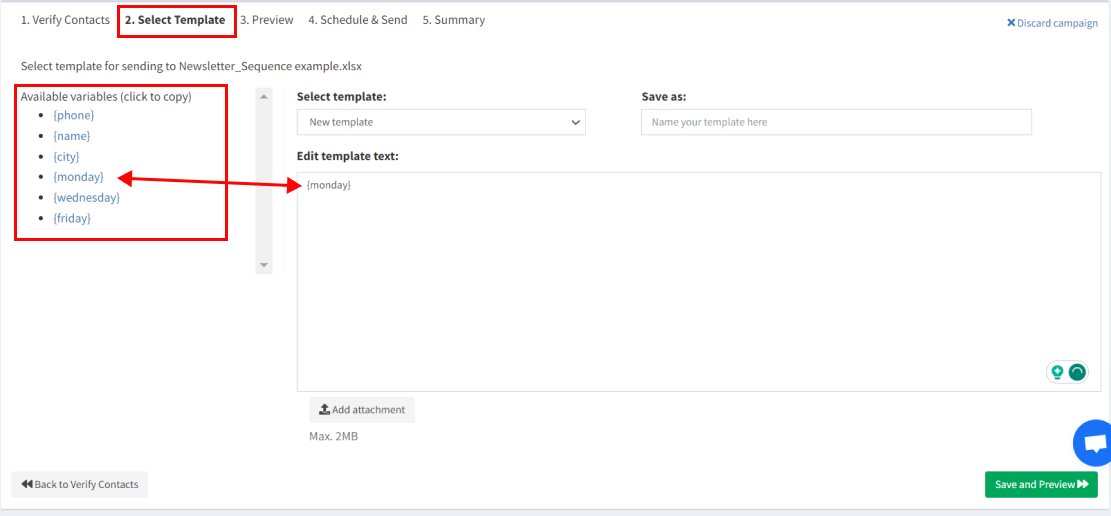This screenshot has height=516, width=1111.
Task: Focus the Save as template name field
Action: (x=836, y=122)
